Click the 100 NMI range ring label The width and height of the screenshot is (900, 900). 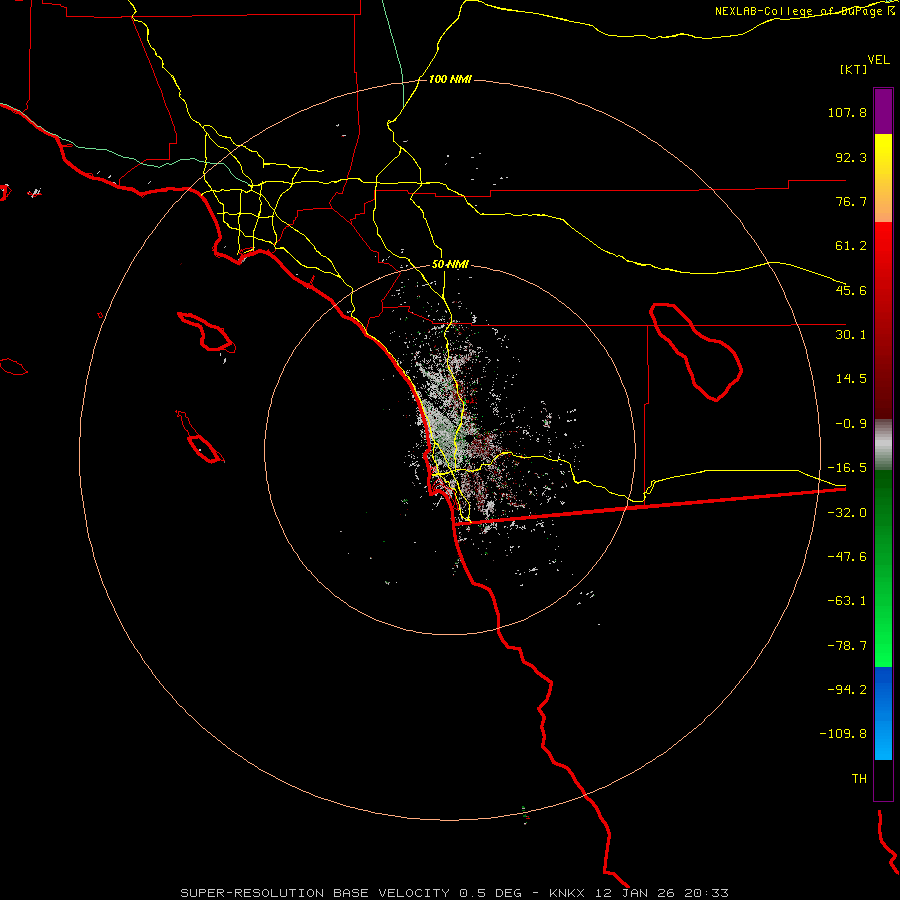[x=450, y=79]
